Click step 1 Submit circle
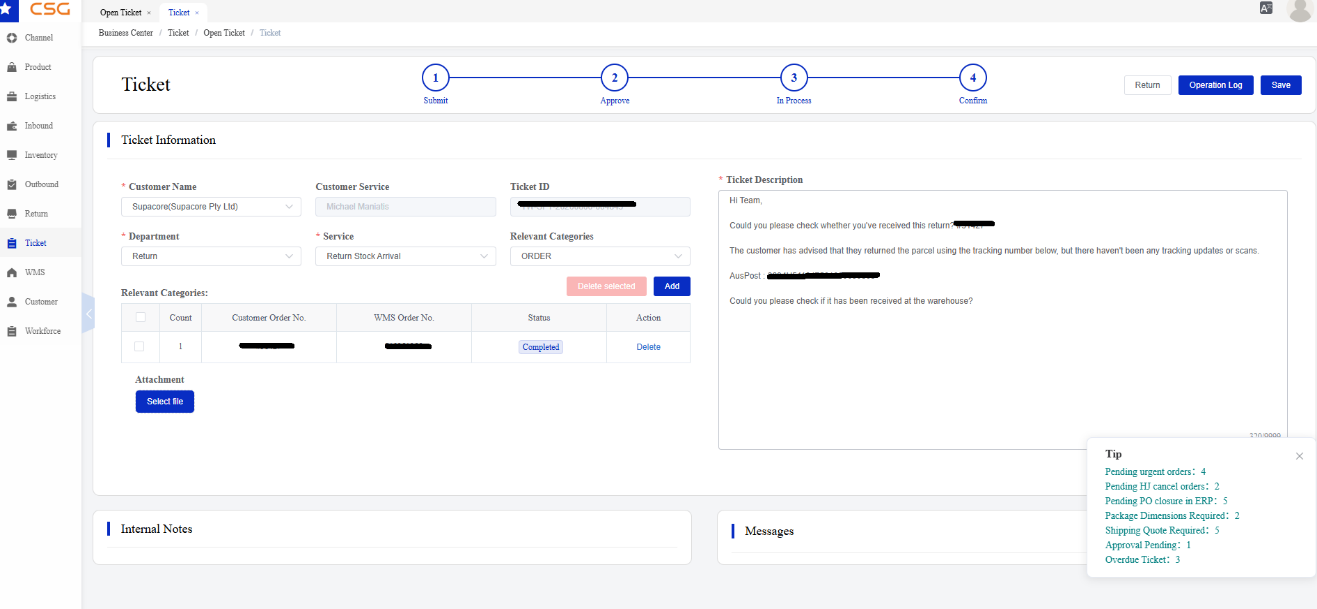 tap(436, 77)
